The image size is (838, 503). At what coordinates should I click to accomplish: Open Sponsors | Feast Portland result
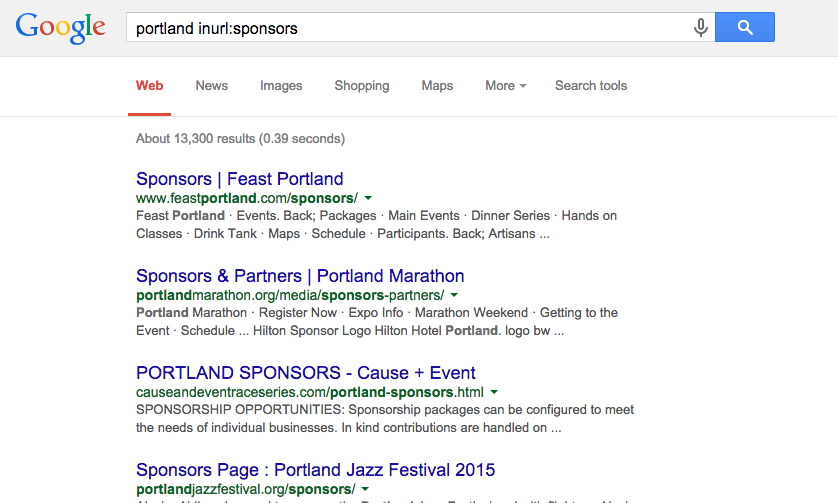239,179
